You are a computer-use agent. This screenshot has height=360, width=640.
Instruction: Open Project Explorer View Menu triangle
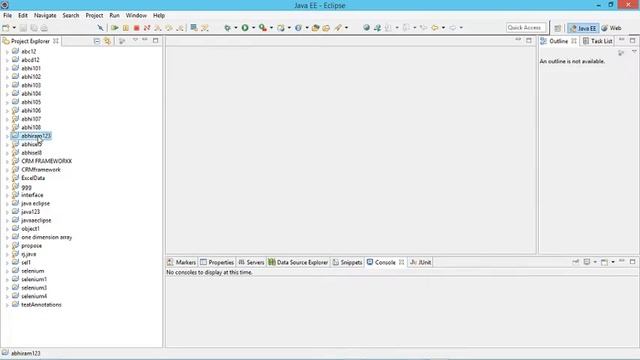pyautogui.click(x=135, y=40)
